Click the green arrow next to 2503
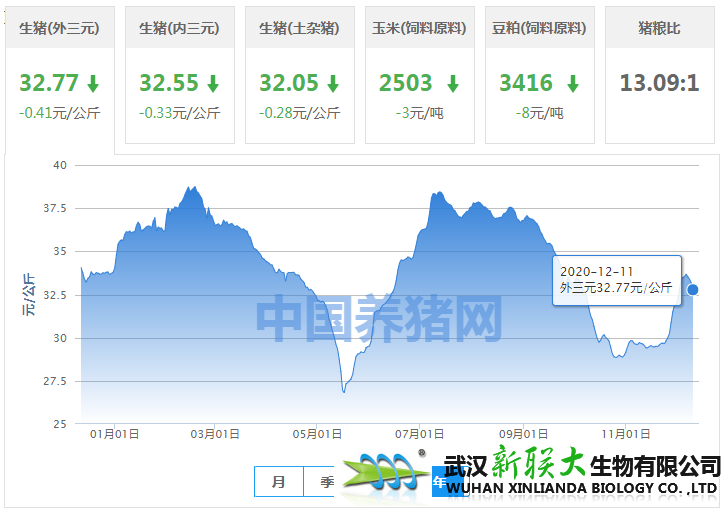The width and height of the screenshot is (725, 511). (453, 83)
